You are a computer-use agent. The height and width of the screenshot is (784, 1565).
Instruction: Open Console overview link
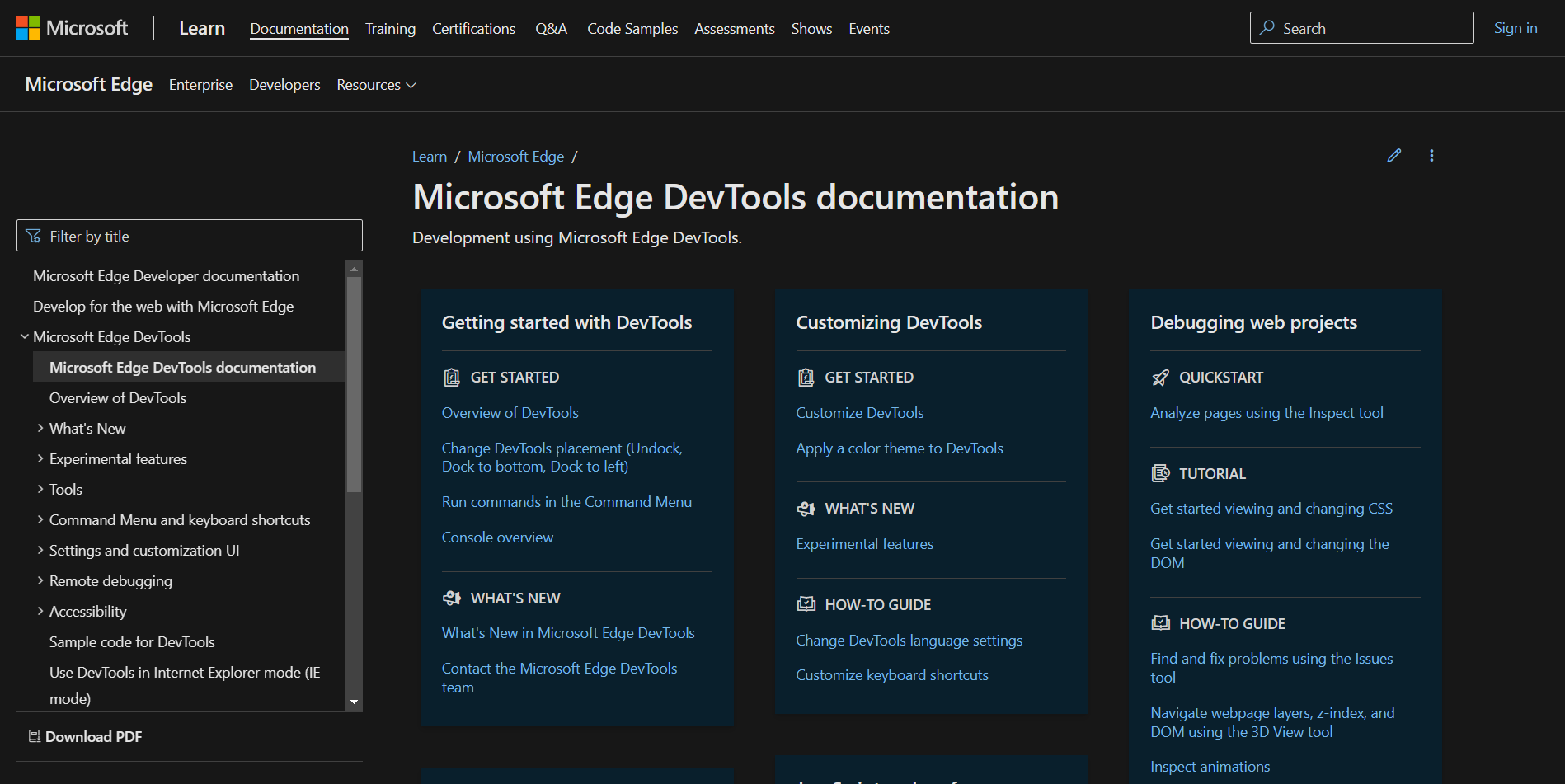497,538
